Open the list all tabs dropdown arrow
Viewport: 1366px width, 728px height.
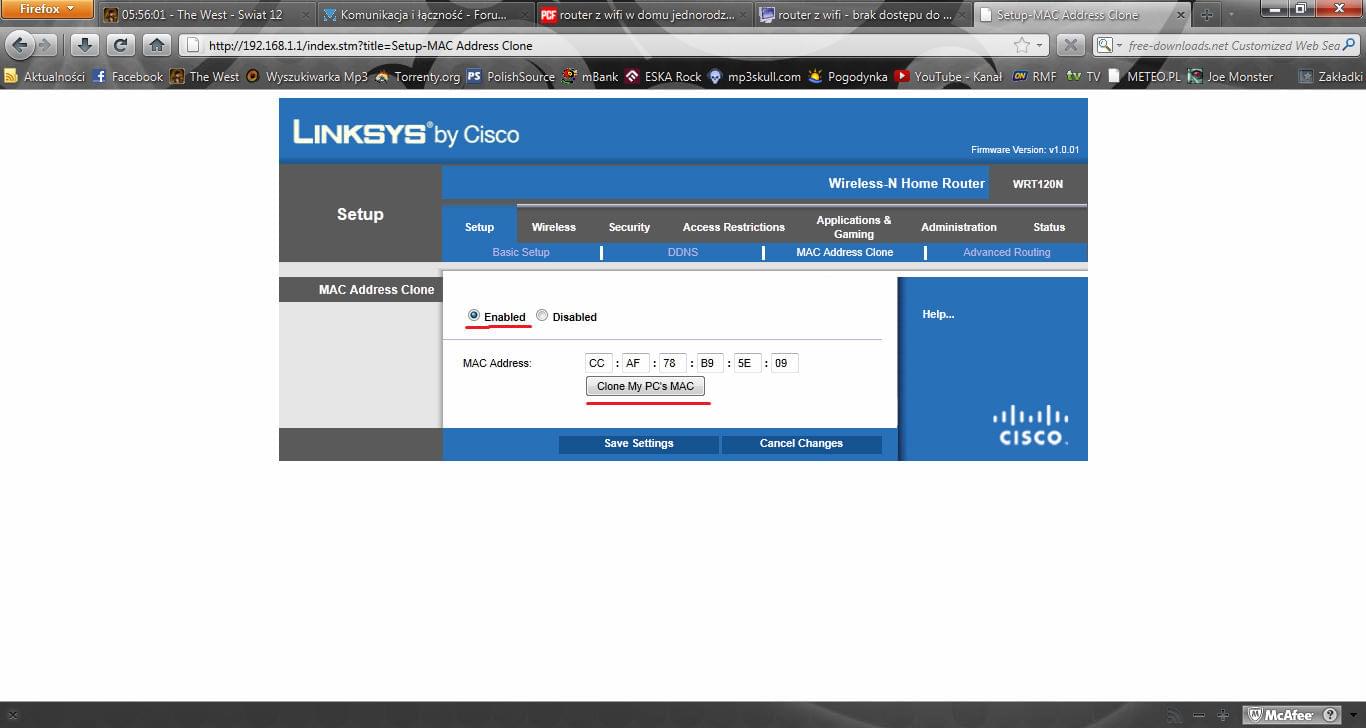[1229, 15]
